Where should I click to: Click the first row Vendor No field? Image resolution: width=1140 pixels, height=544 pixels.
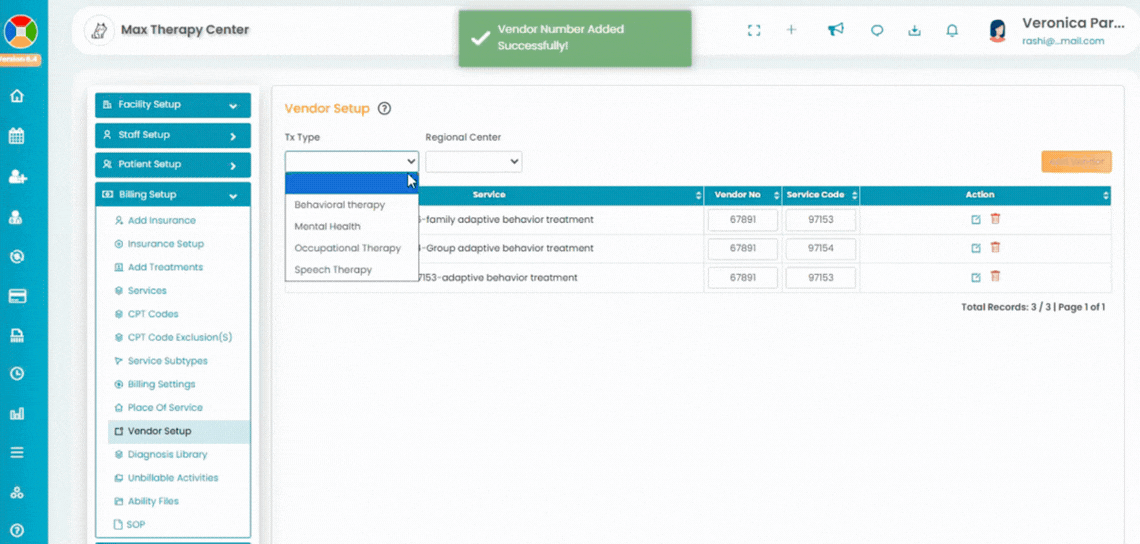click(742, 220)
